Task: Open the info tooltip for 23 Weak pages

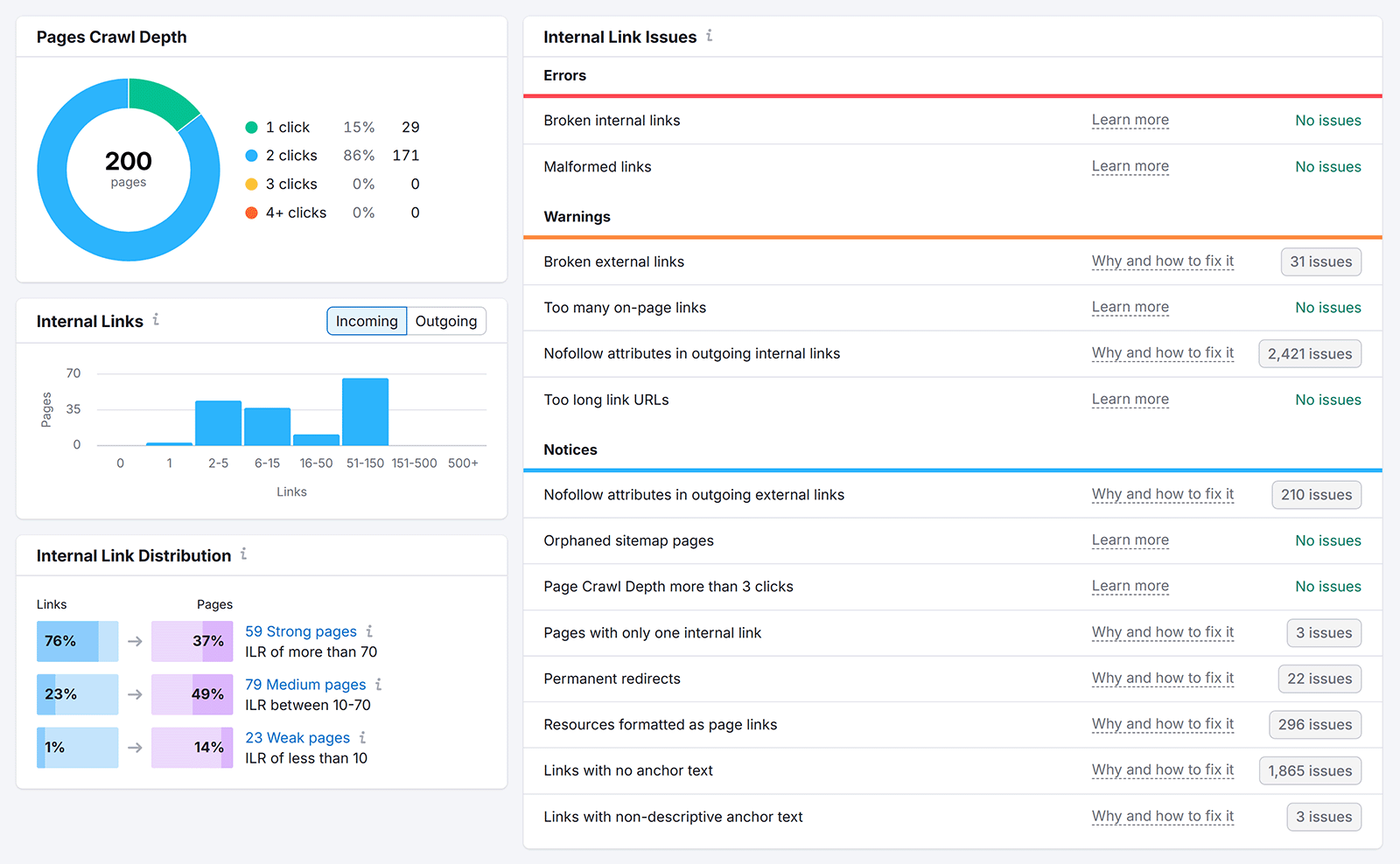Action: coord(362,737)
